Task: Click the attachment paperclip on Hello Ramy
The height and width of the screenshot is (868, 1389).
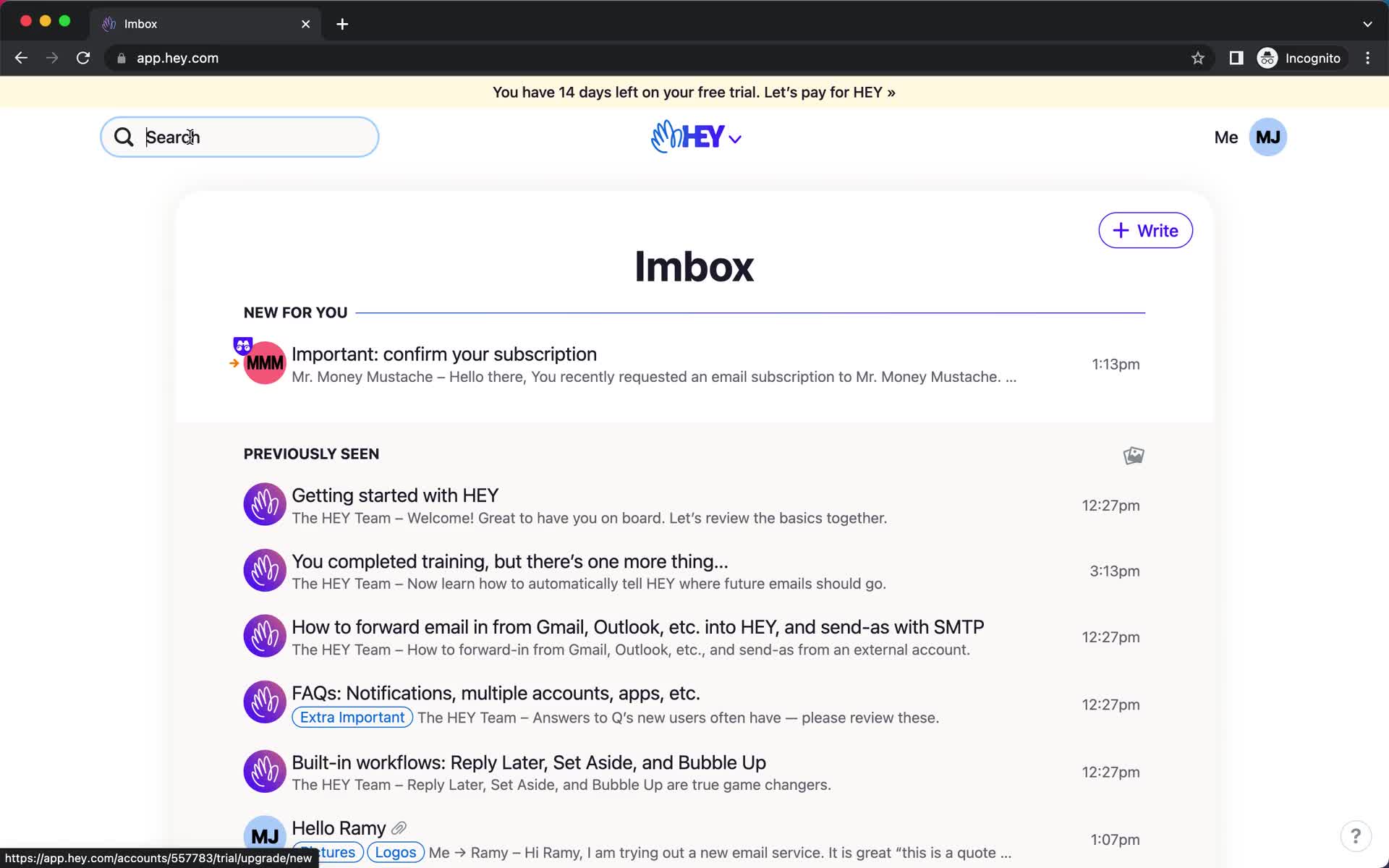Action: tap(399, 828)
